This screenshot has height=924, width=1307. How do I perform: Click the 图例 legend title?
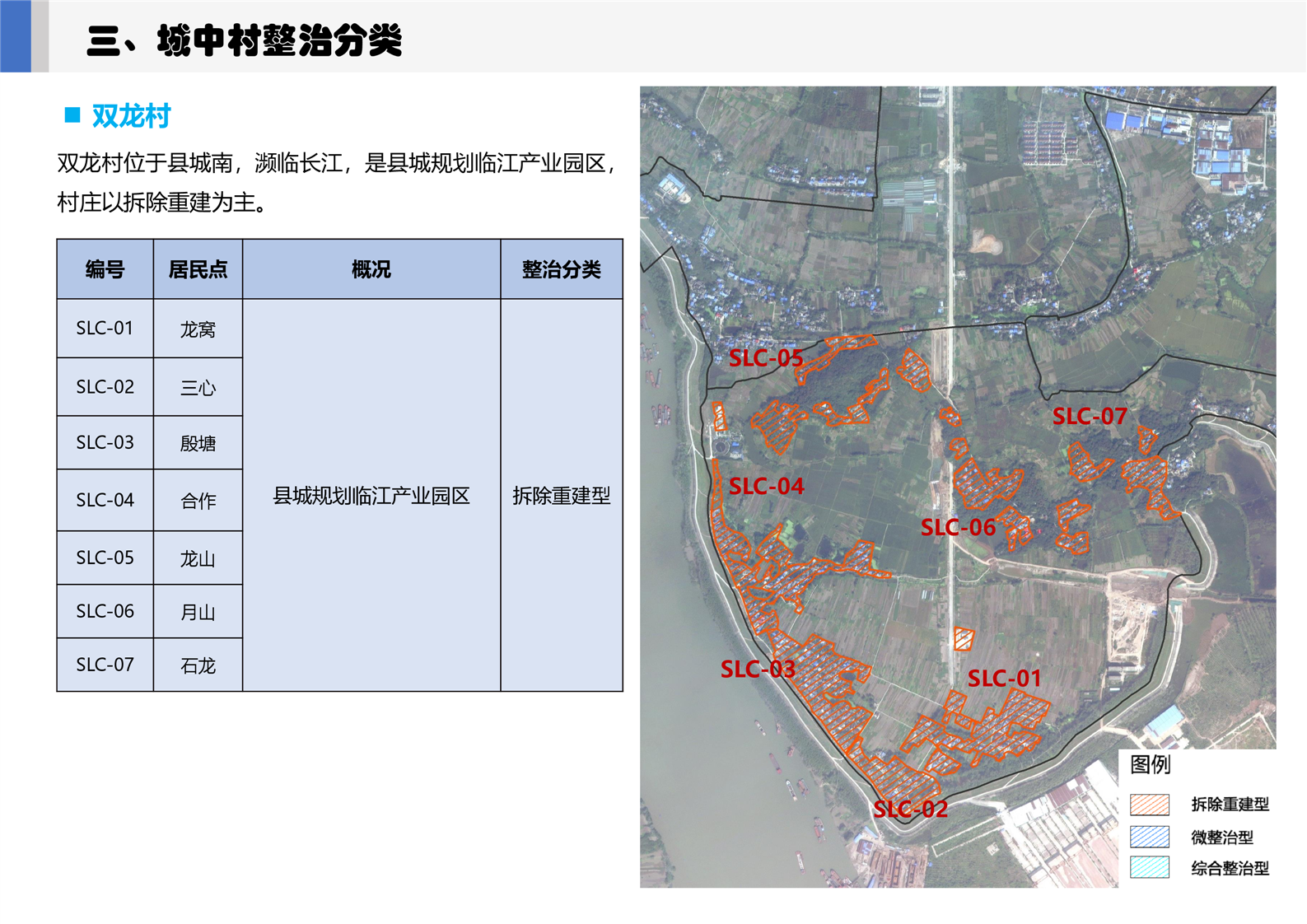tap(1150, 765)
